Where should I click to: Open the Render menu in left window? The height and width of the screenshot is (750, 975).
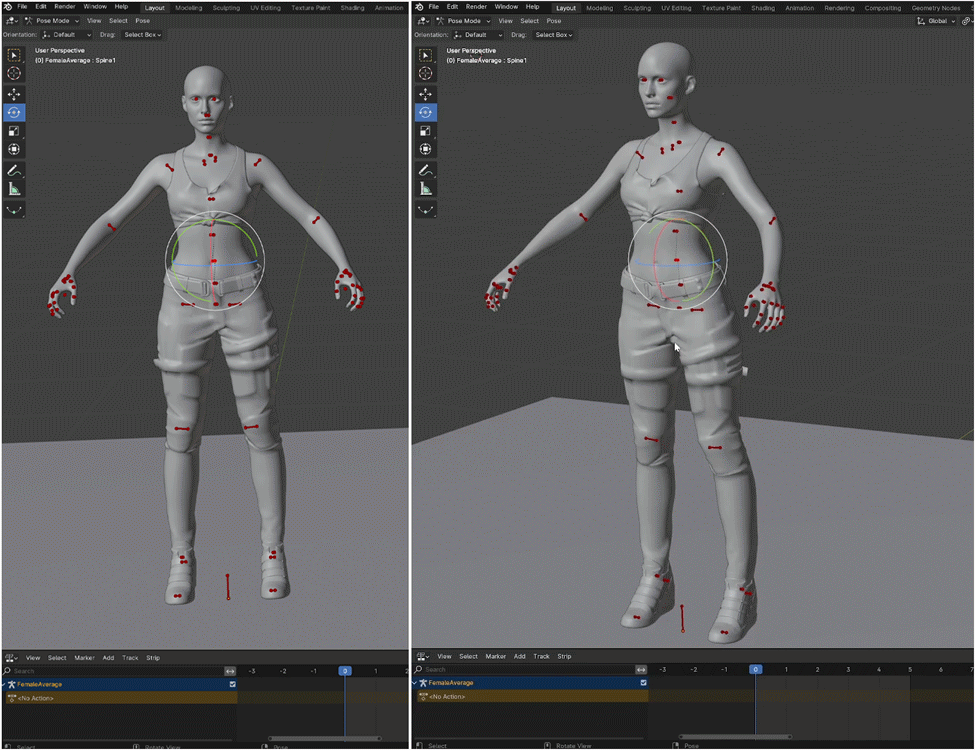[64, 6]
